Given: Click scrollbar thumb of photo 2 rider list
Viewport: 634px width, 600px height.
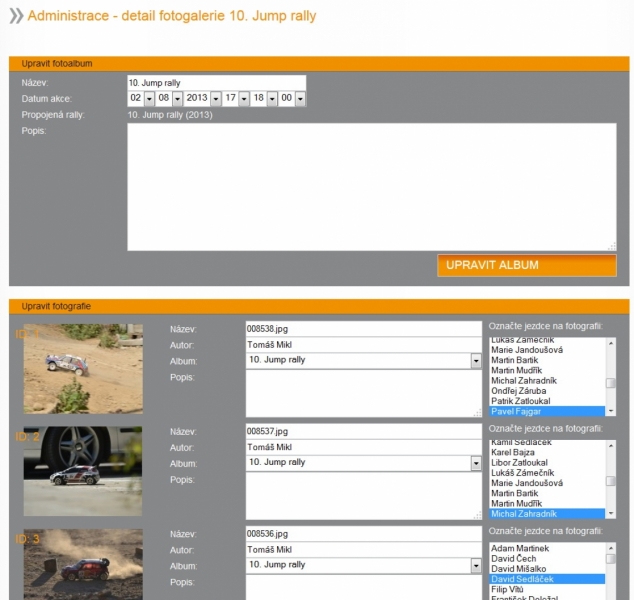Looking at the screenshot, I should (x=611, y=481).
